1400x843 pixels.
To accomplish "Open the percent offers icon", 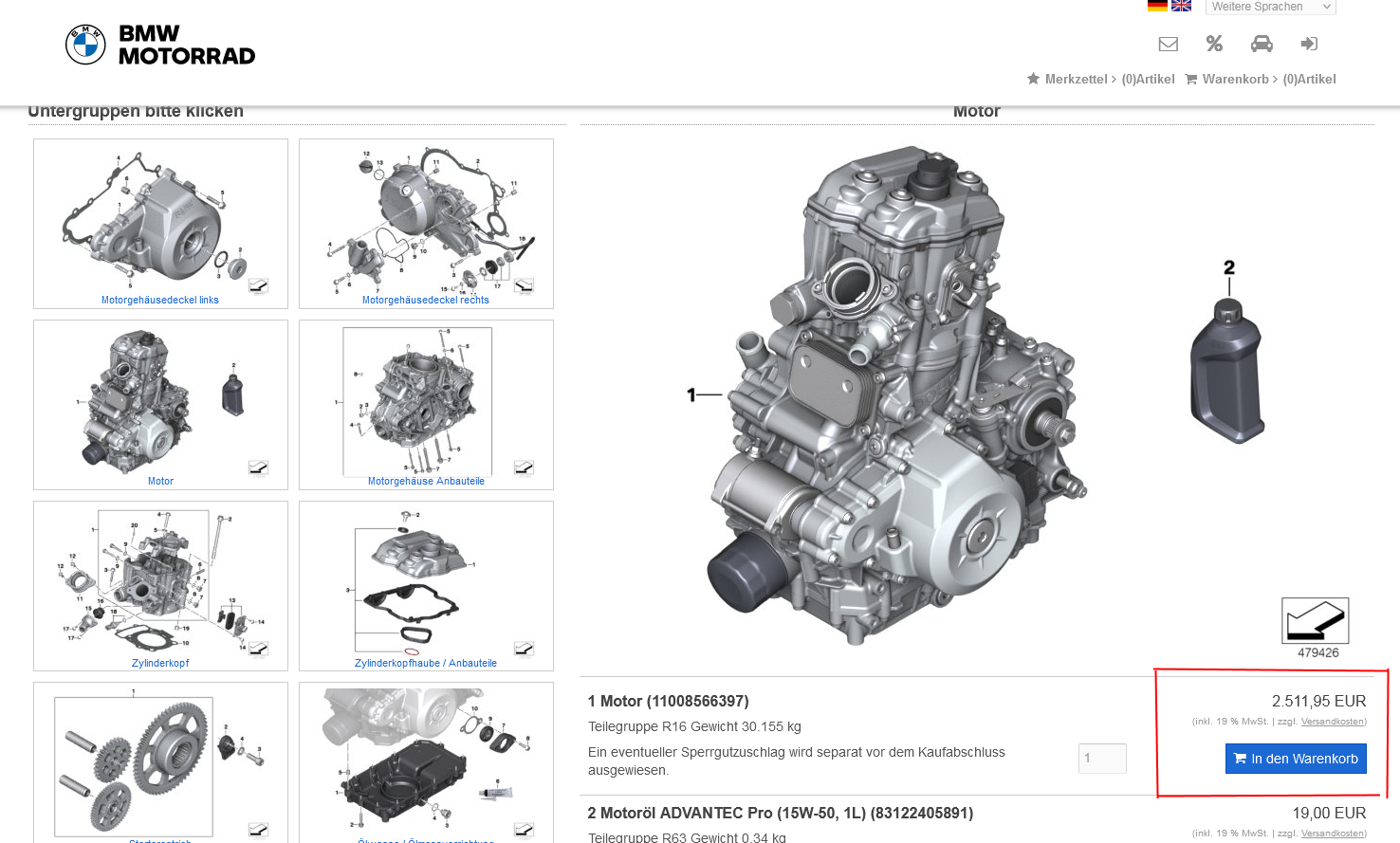I will tap(1214, 44).
